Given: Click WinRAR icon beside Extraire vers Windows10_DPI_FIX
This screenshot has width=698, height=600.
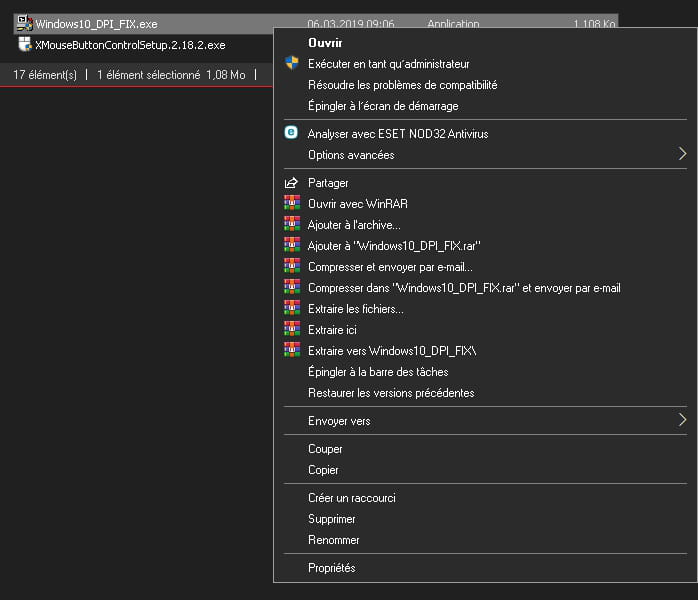Looking at the screenshot, I should pyautogui.click(x=292, y=350).
